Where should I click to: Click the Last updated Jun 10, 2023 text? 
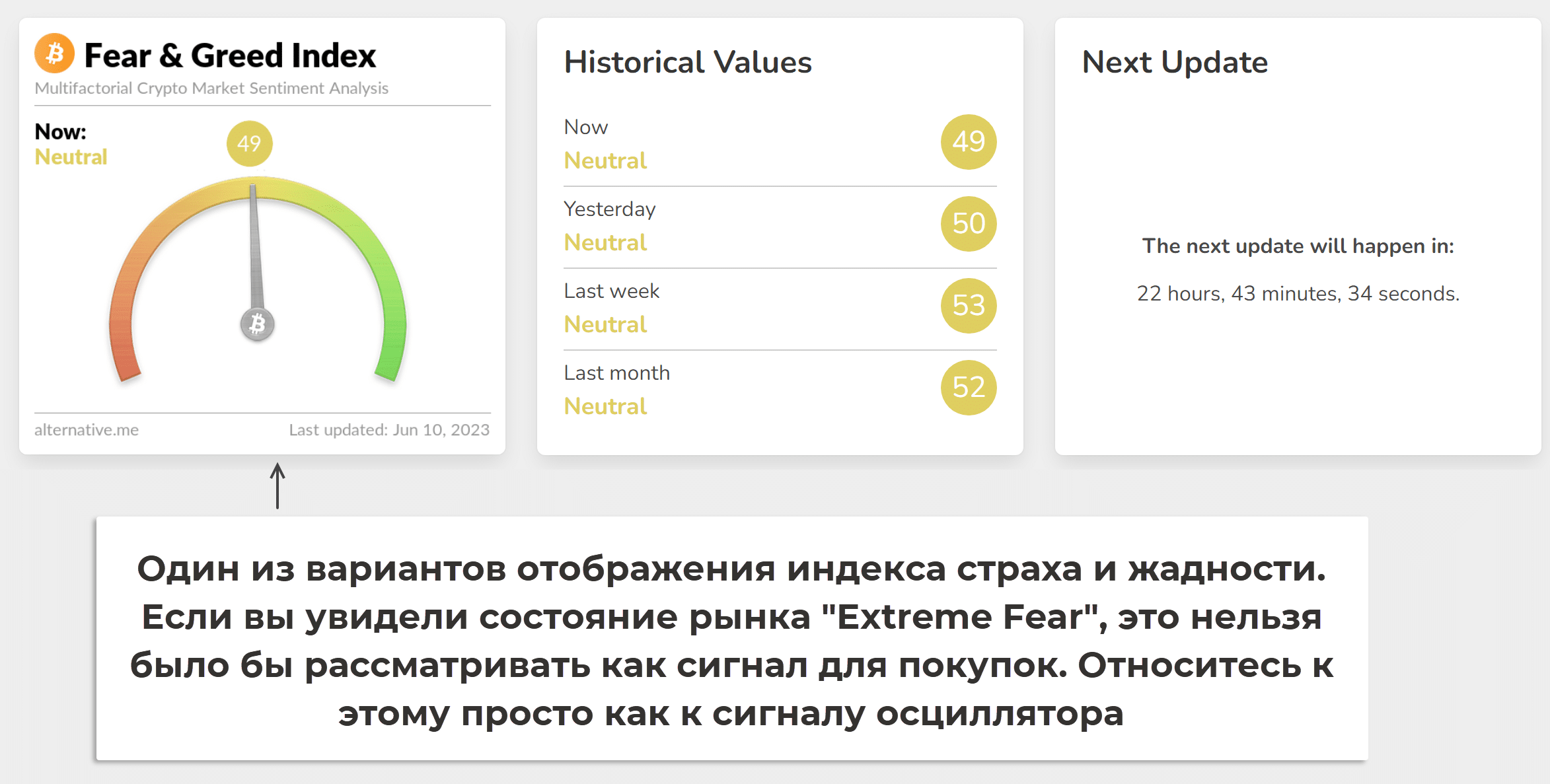tap(389, 430)
